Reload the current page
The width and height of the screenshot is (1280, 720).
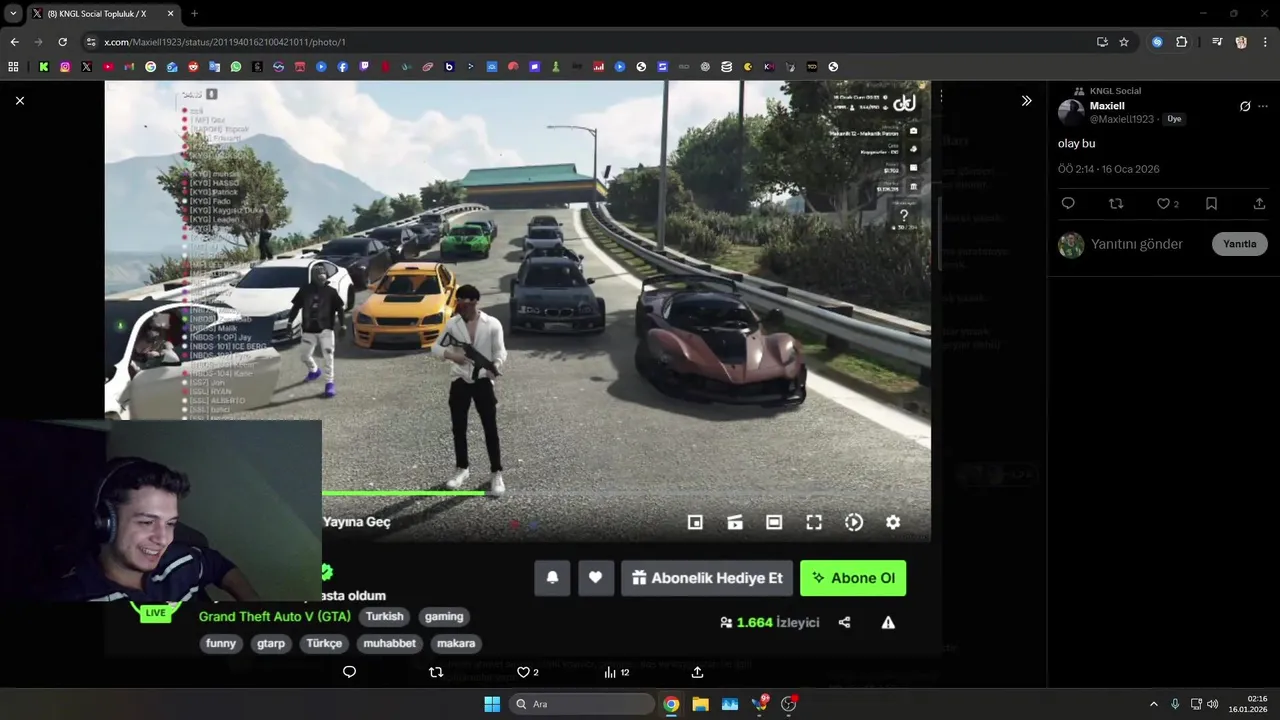point(62,42)
